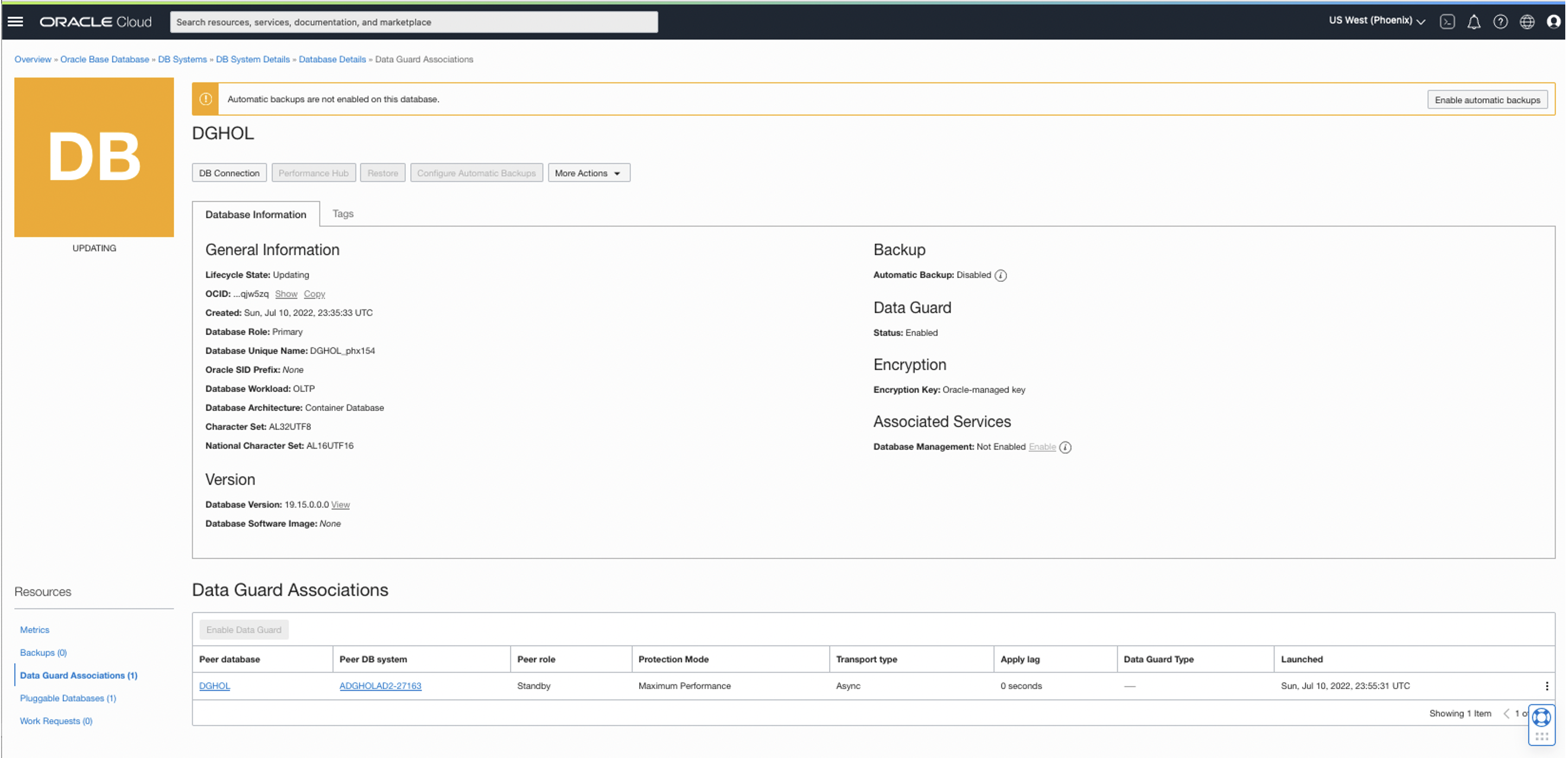Open the ADGHOLAD2-27163 peer DB system link

380,686
